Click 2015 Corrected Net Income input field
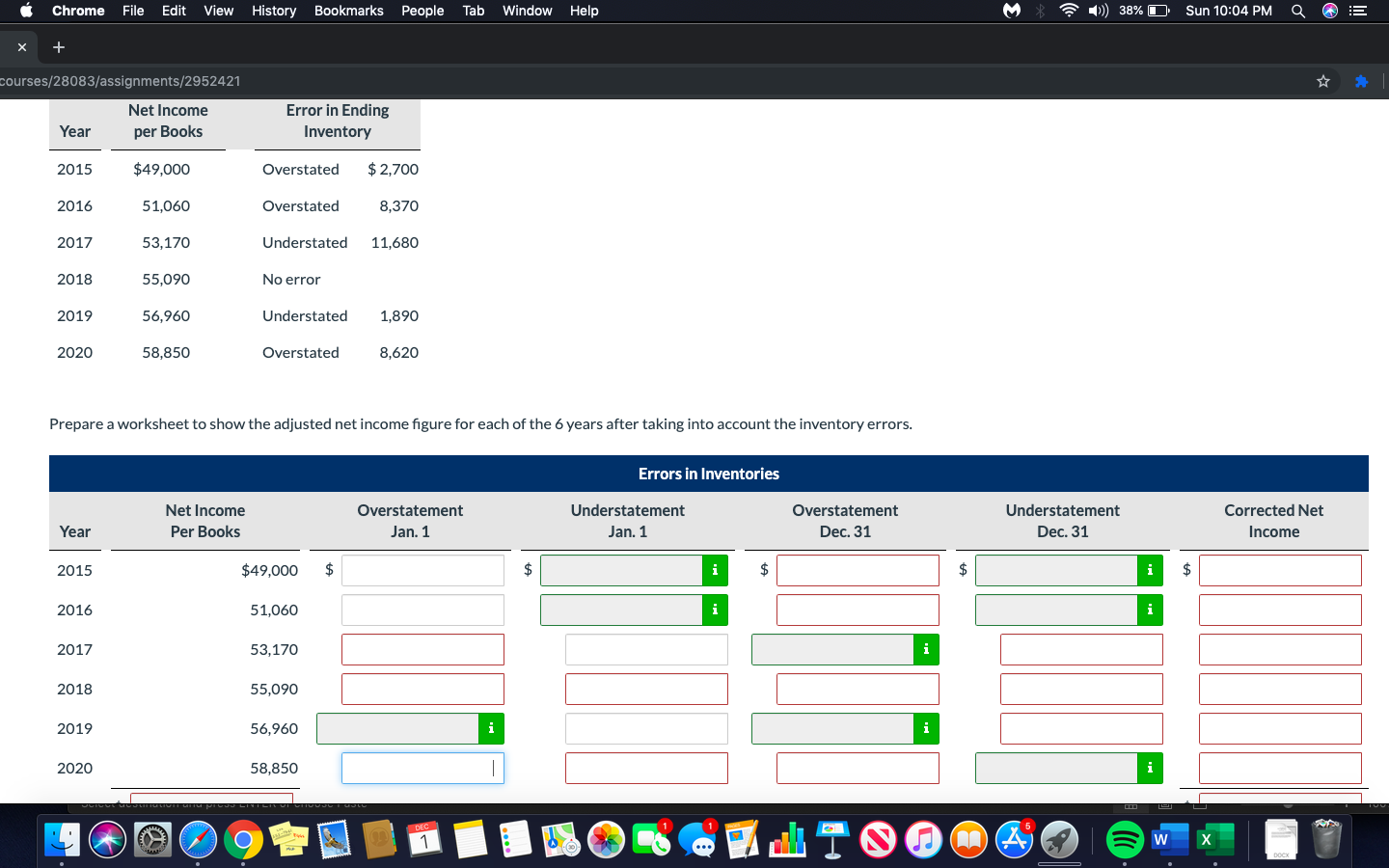Screen dimensions: 1389x868 point(1280,570)
